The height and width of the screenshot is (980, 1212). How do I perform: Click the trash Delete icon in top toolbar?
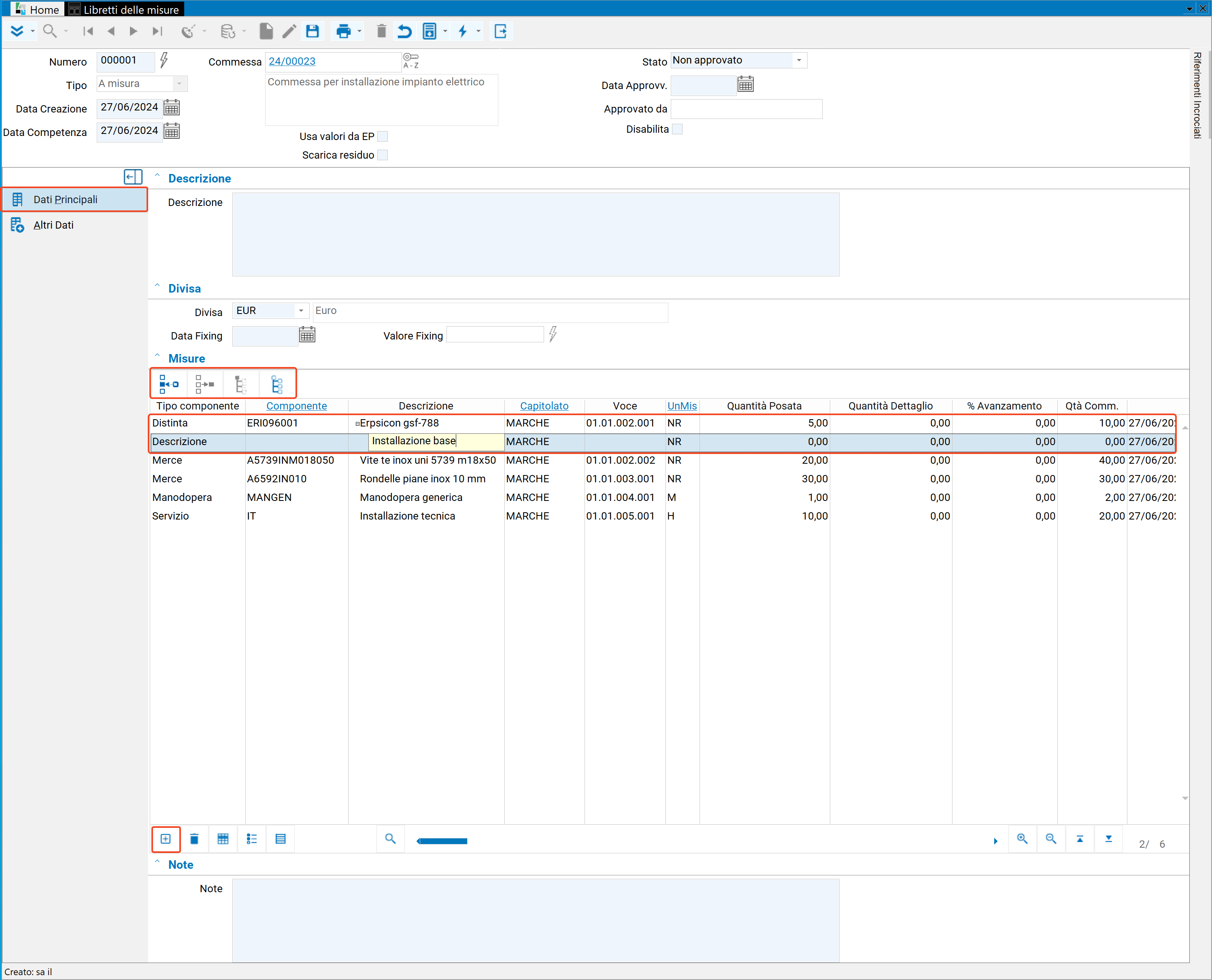click(381, 31)
